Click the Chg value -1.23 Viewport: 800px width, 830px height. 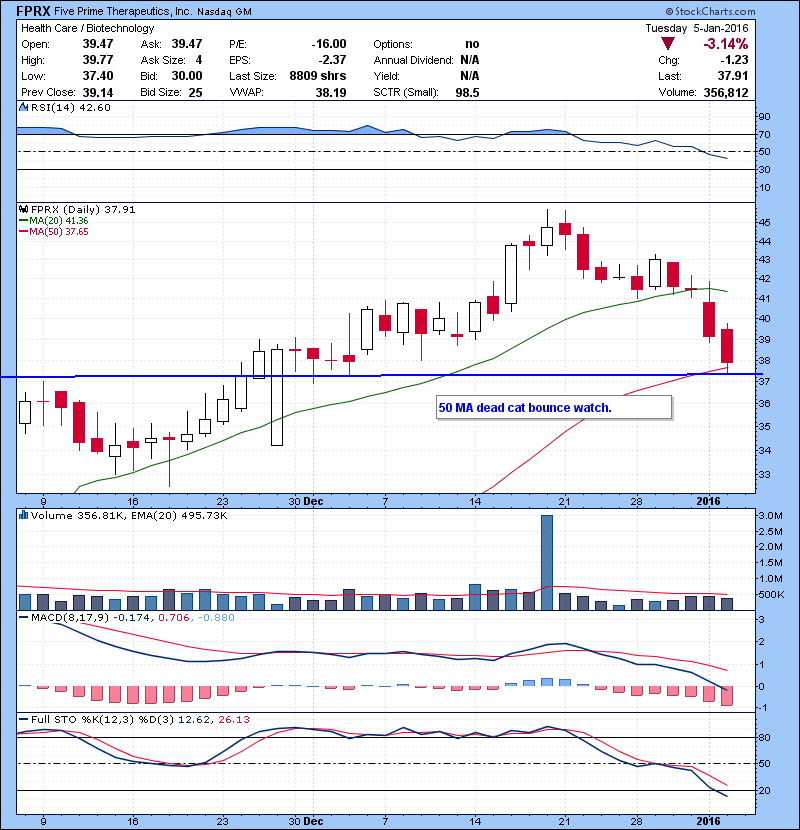coord(734,60)
